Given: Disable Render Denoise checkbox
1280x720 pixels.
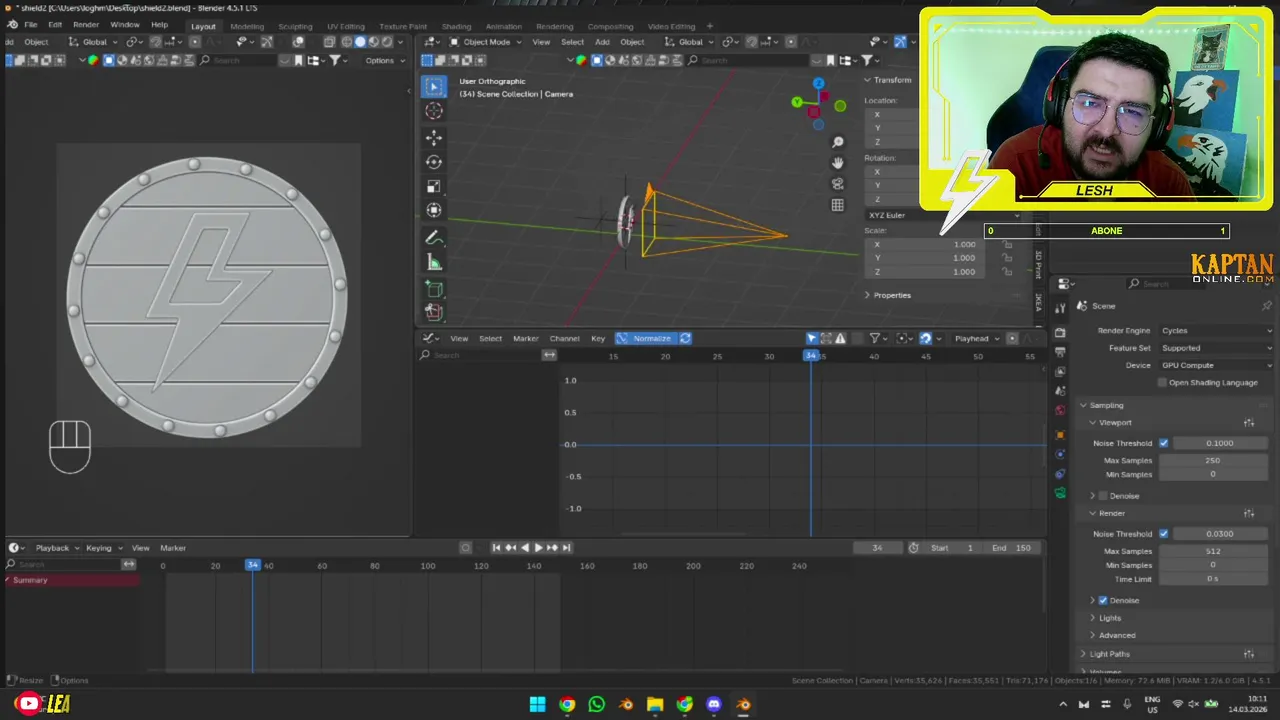Looking at the screenshot, I should [1103, 601].
